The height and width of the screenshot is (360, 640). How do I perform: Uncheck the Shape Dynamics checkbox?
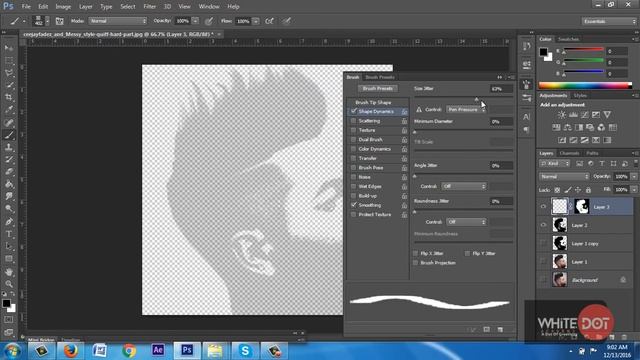(x=353, y=111)
